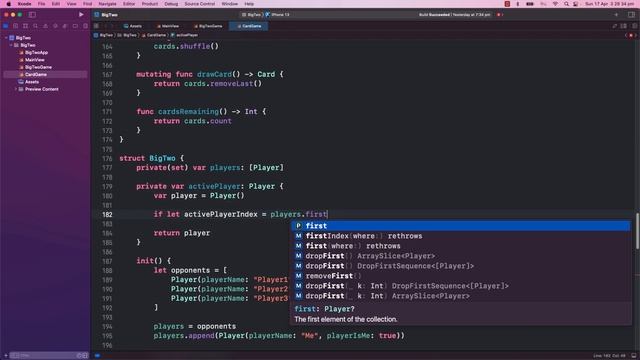The width and height of the screenshot is (640, 360).
Task: Open the BigTwo project jump bar segment
Action: click(103, 36)
